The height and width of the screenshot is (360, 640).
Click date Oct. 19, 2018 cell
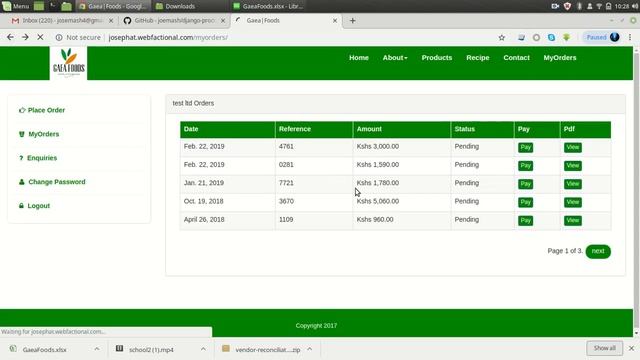(x=228, y=202)
